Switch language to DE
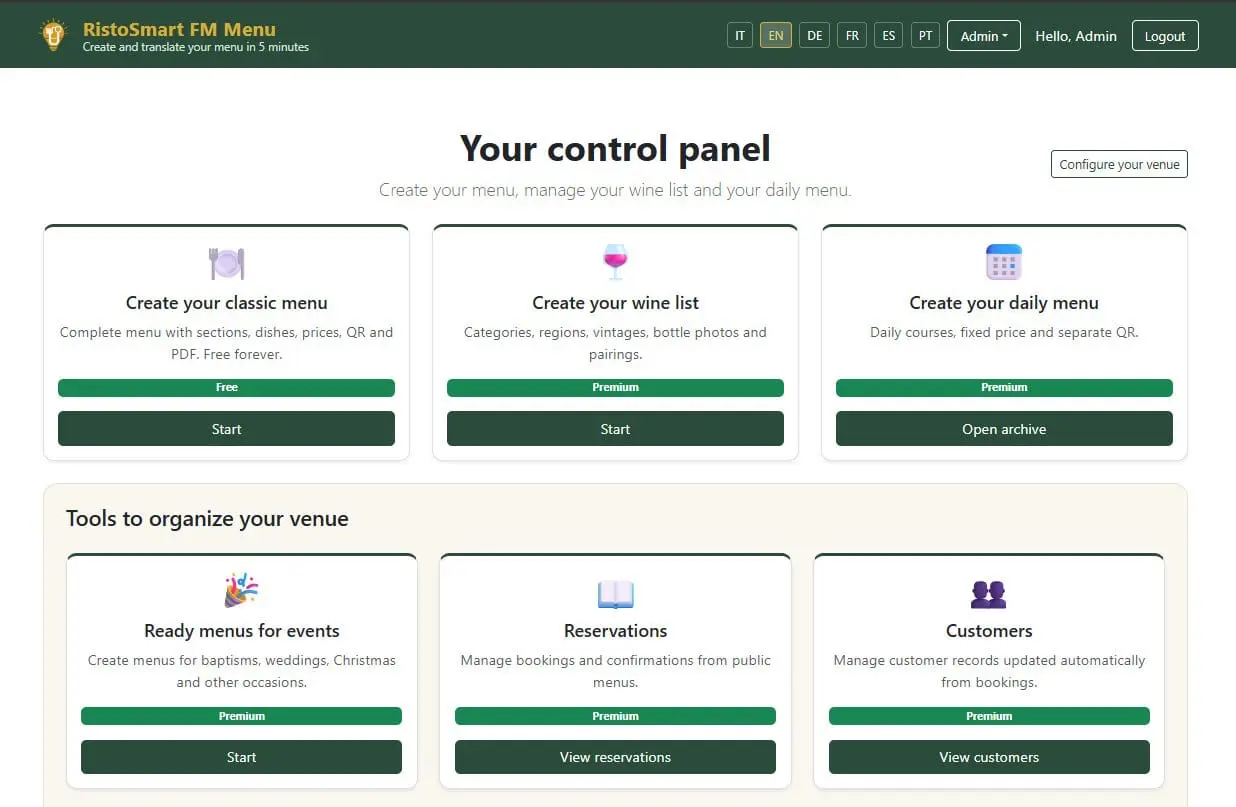The height and width of the screenshot is (807, 1236). coord(814,35)
